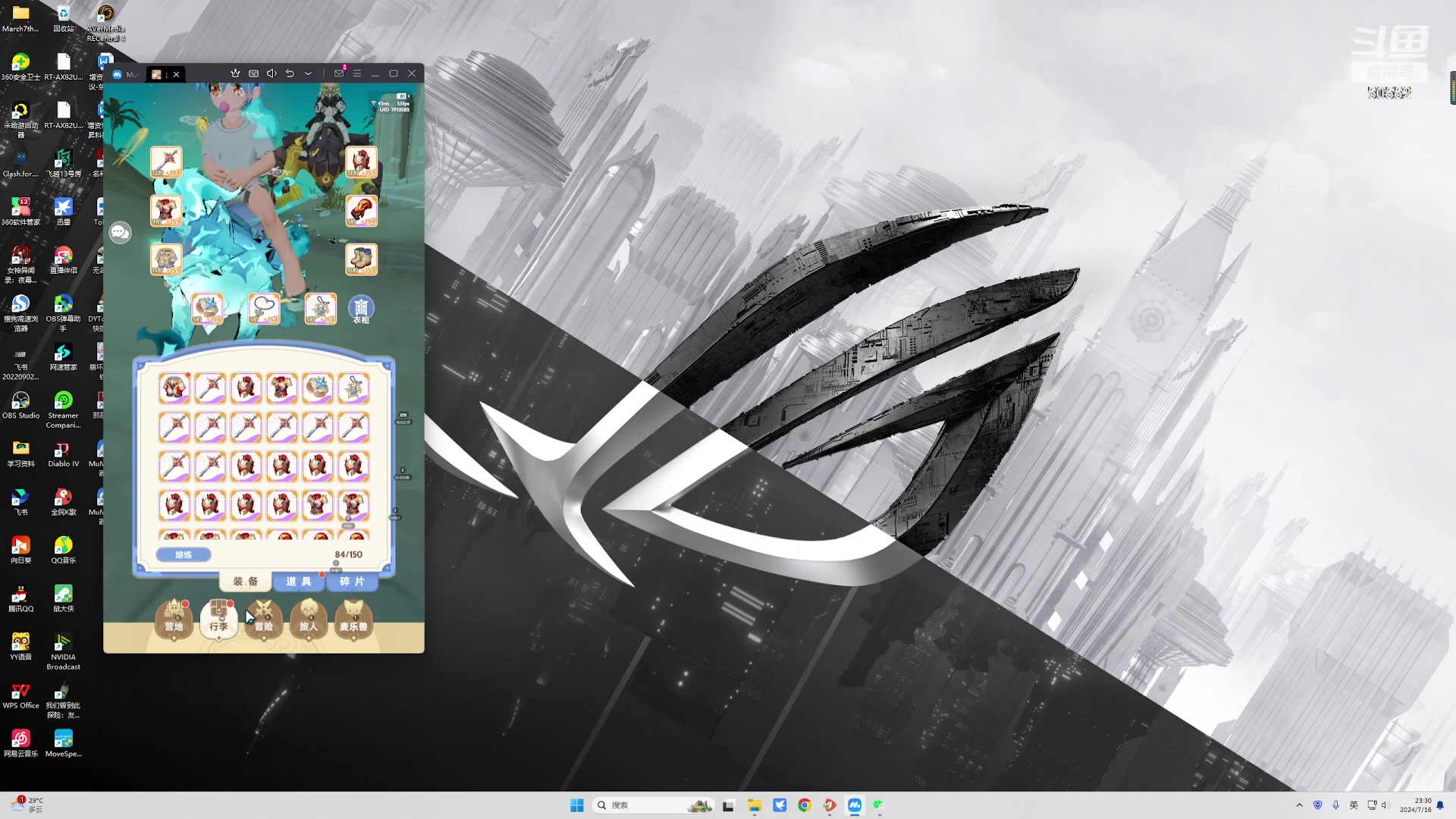The height and width of the screenshot is (819, 1456).
Task: Expand the toolbar dropdown chevron in emulator title bar
Action: tap(308, 74)
